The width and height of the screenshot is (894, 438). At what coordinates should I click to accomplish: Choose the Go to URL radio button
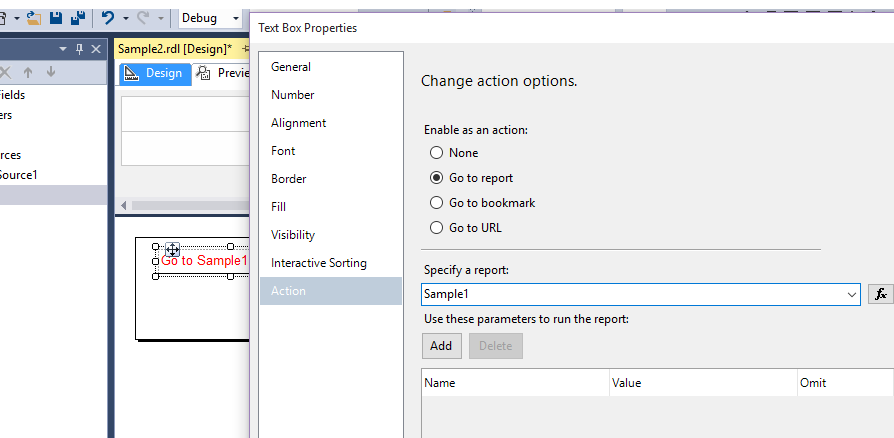(x=436, y=228)
